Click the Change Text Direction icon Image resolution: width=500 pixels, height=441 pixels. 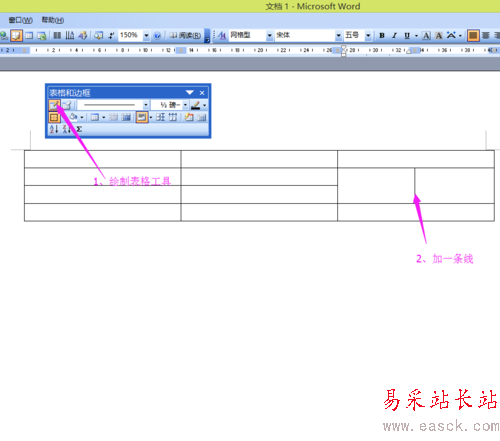pos(202,117)
